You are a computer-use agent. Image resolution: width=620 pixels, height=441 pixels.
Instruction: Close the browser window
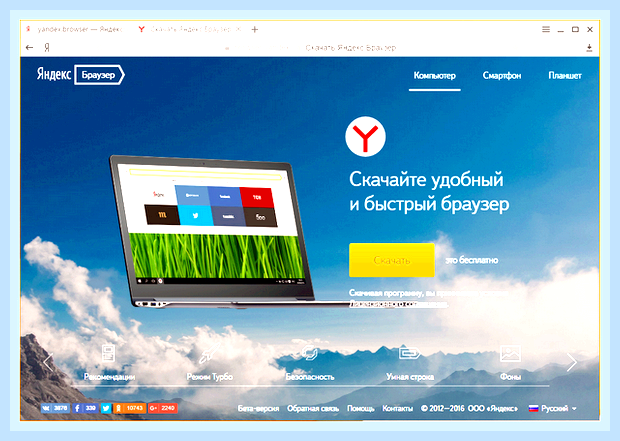click(590, 29)
